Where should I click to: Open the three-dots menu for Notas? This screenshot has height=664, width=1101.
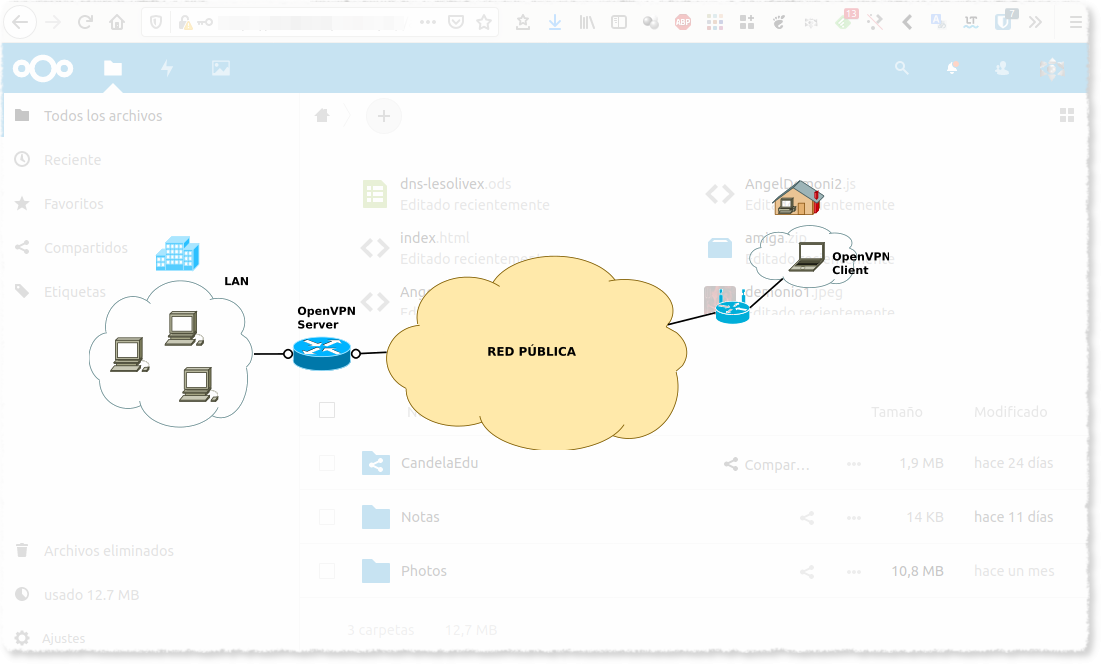(x=854, y=518)
